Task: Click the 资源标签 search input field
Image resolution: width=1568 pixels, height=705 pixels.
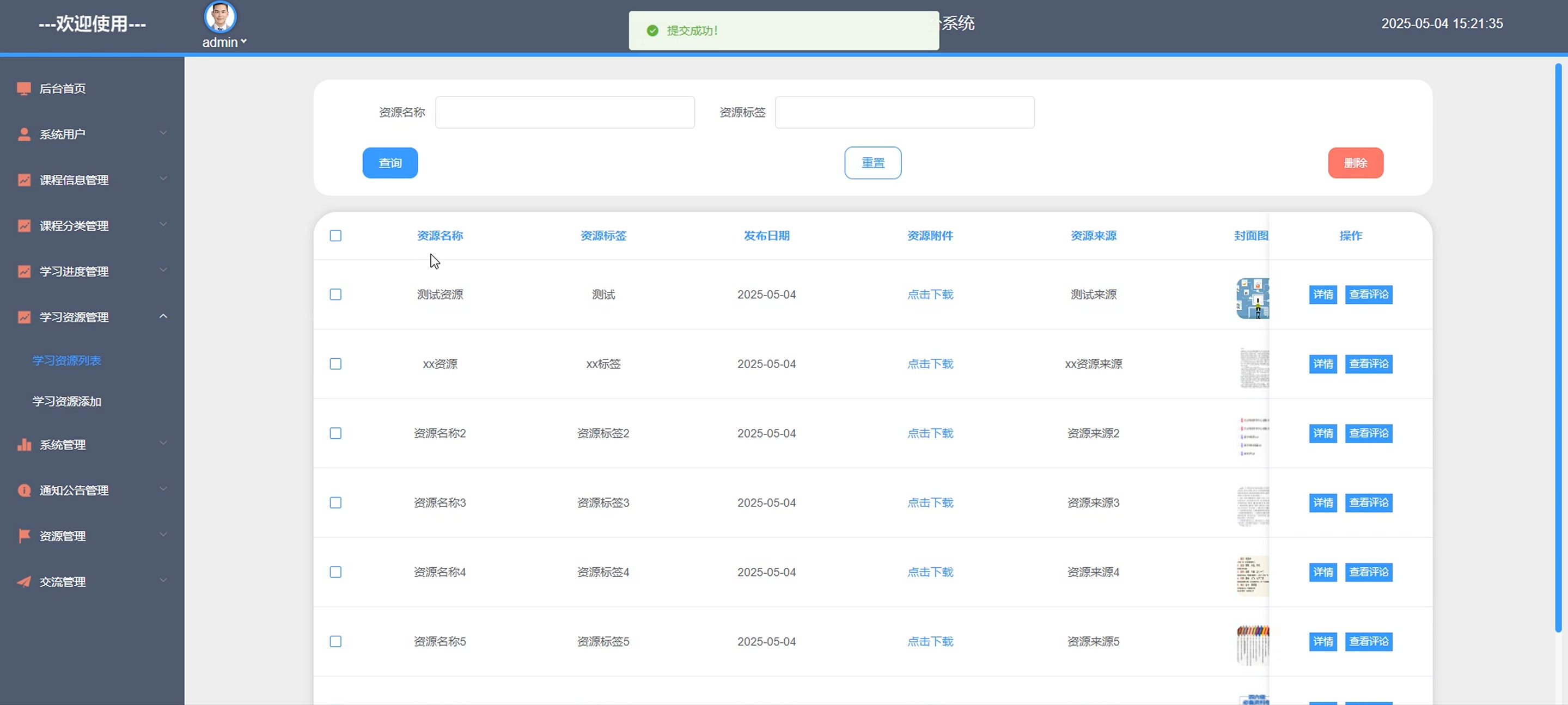Action: pyautogui.click(x=905, y=112)
